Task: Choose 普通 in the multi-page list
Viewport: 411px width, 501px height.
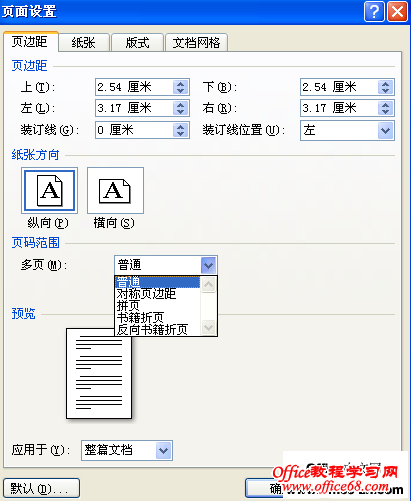Action: (x=158, y=282)
